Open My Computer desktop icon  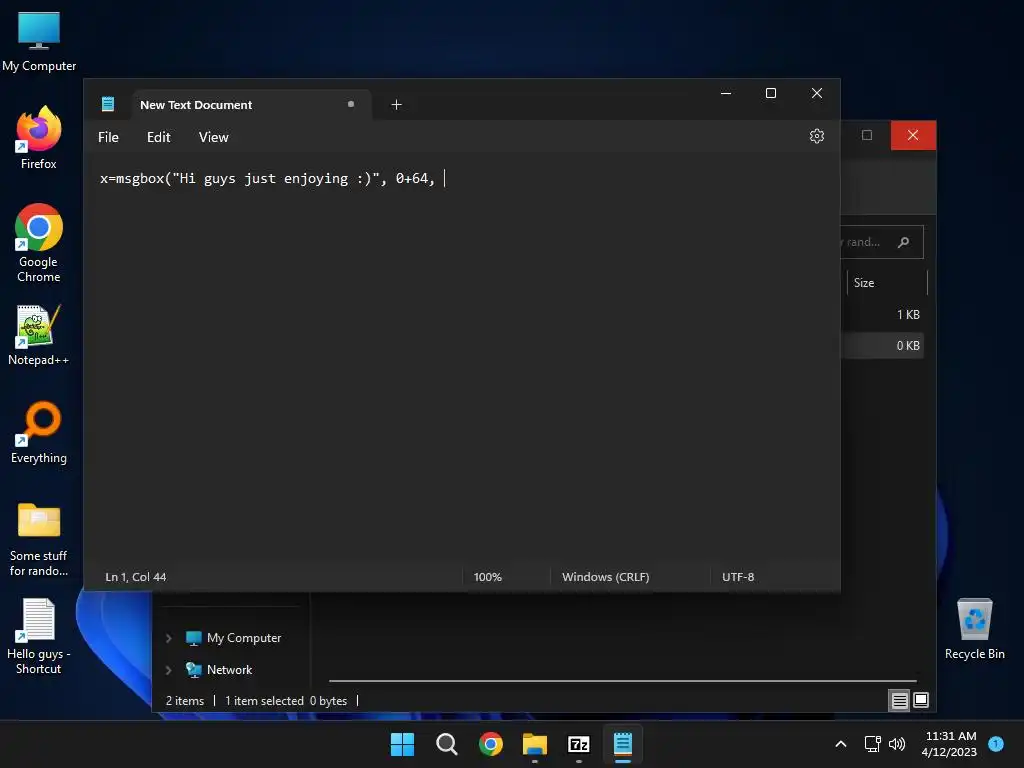[39, 41]
